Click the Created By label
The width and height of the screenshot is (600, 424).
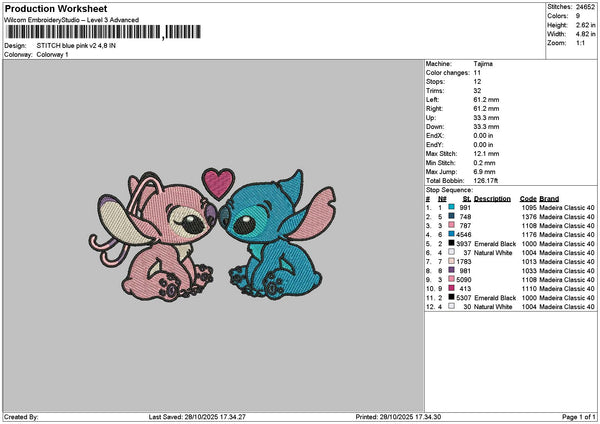click(x=21, y=417)
